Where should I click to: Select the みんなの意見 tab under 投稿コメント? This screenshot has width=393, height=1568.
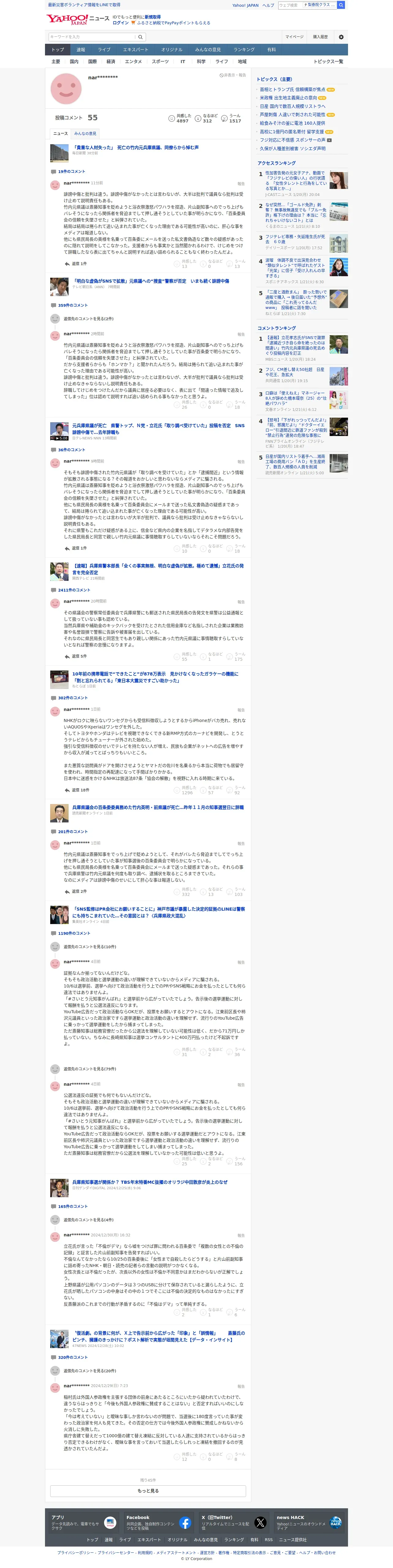(x=85, y=133)
